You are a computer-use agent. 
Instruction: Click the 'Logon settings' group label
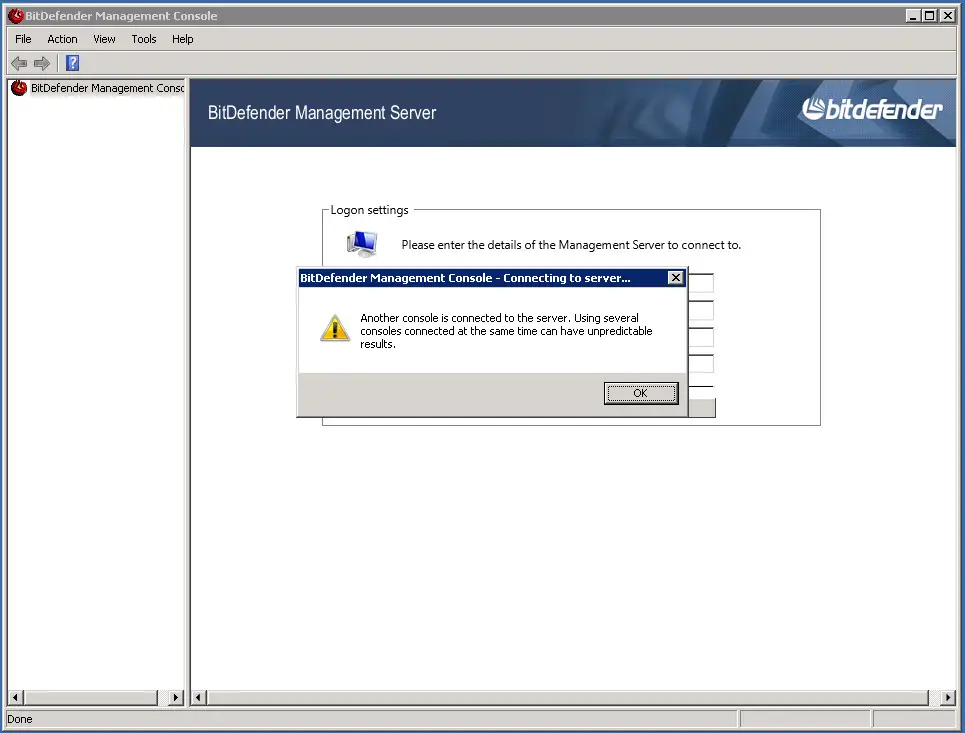pos(369,210)
